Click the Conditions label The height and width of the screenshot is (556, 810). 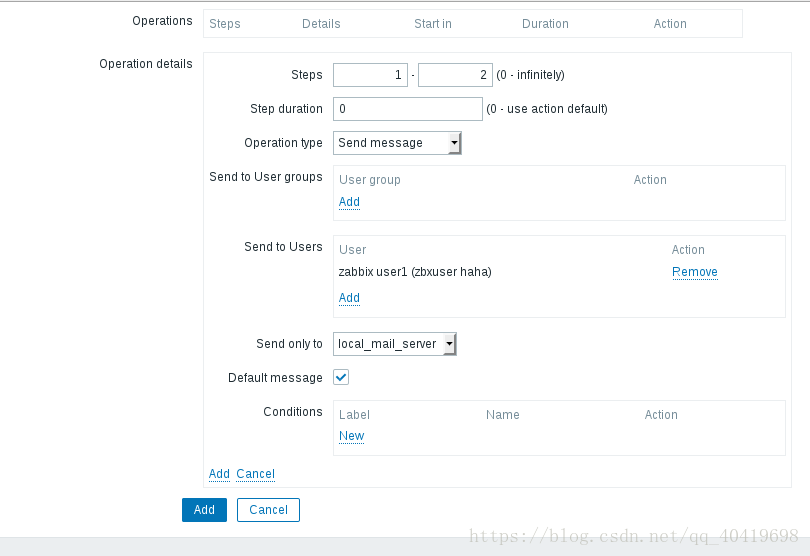(x=292, y=412)
